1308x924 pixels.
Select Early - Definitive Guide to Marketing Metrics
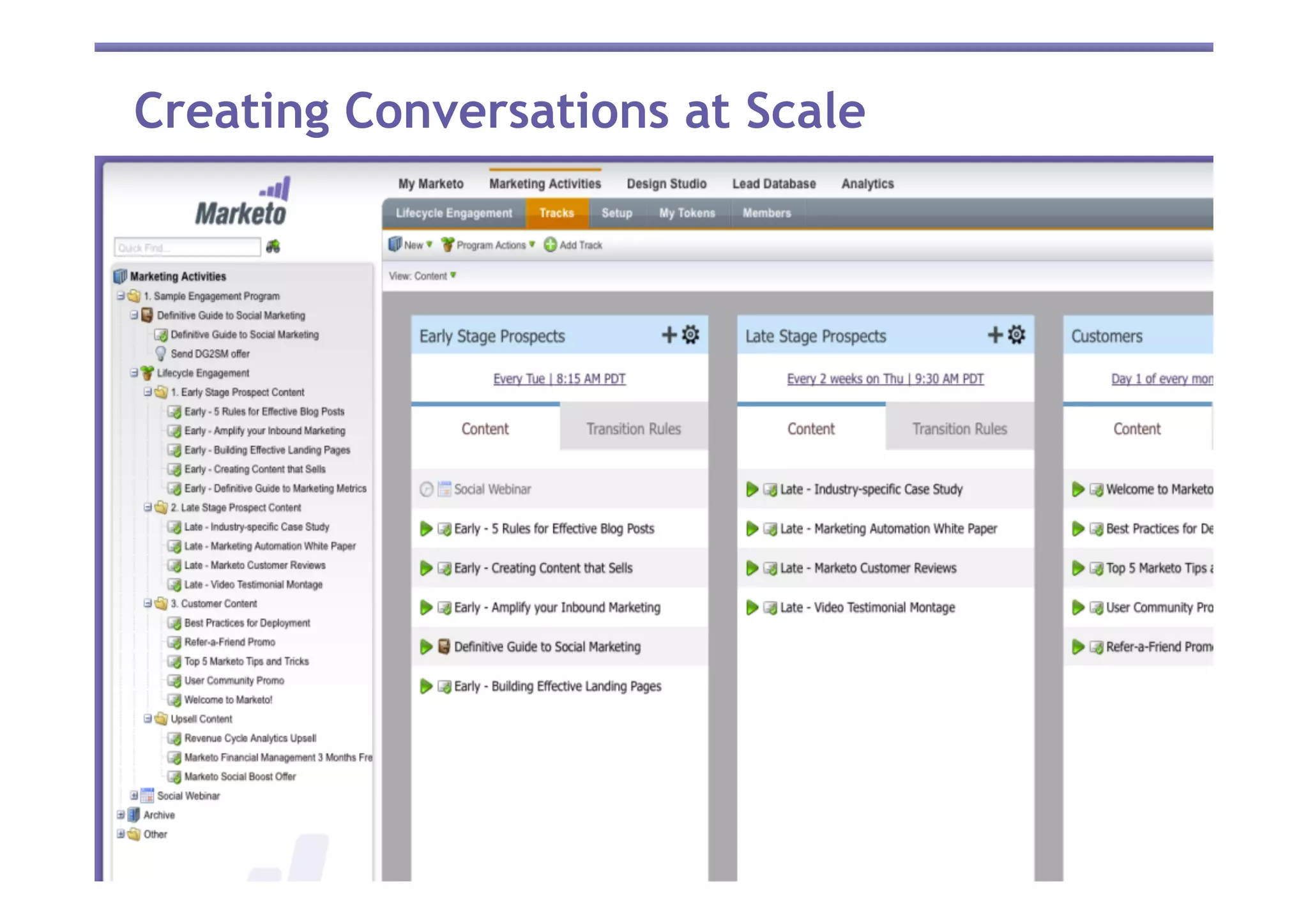(x=275, y=489)
